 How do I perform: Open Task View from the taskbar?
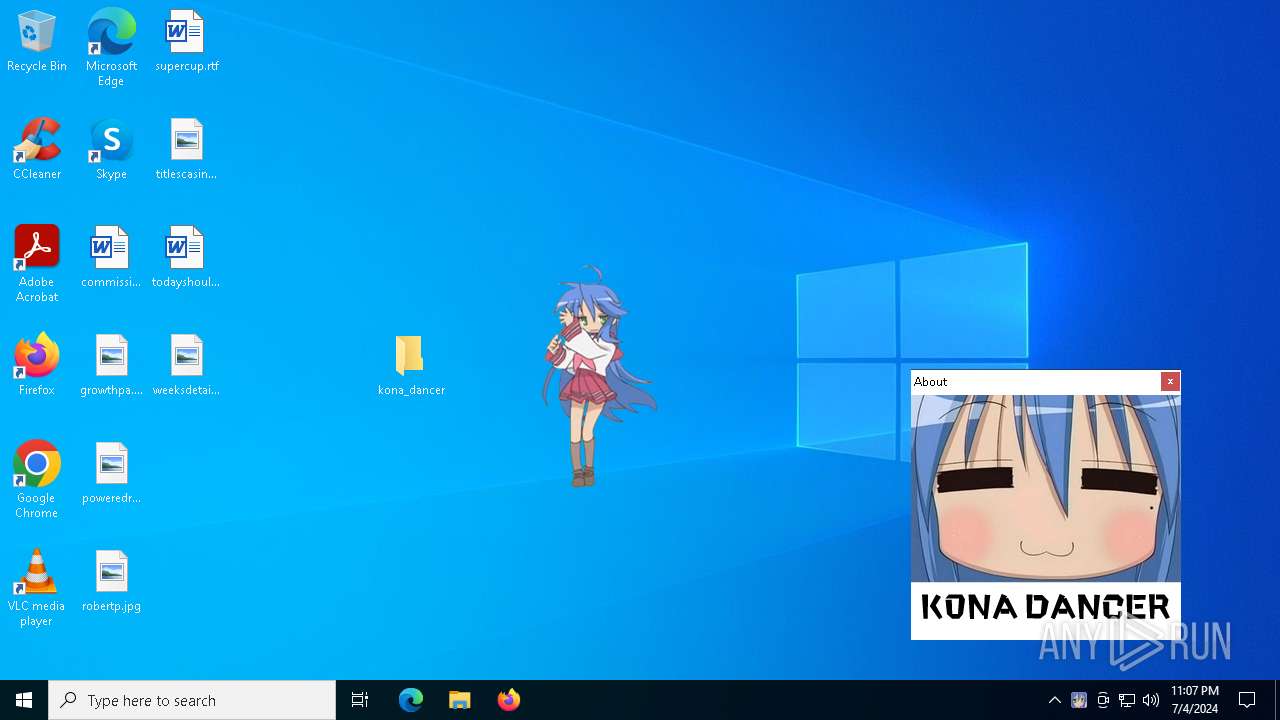point(360,700)
